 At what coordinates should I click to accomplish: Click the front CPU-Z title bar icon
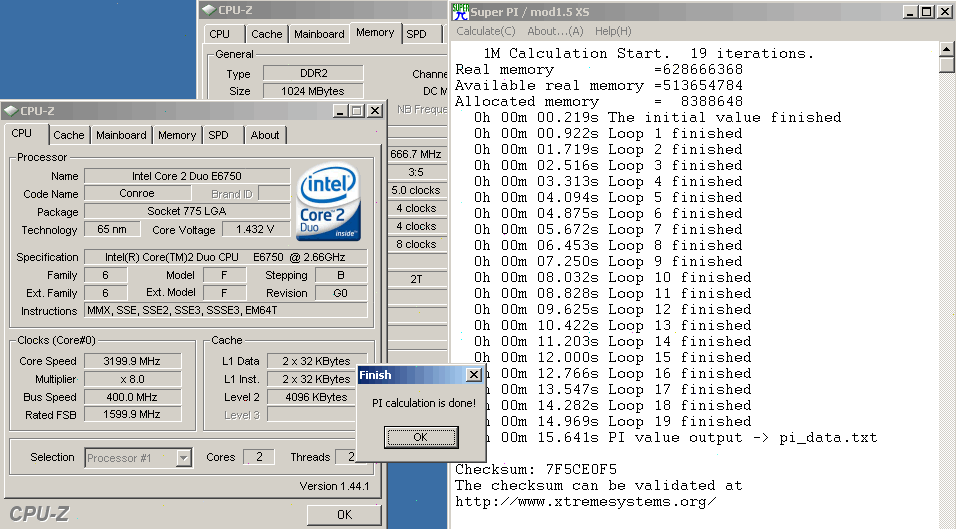coord(10,111)
